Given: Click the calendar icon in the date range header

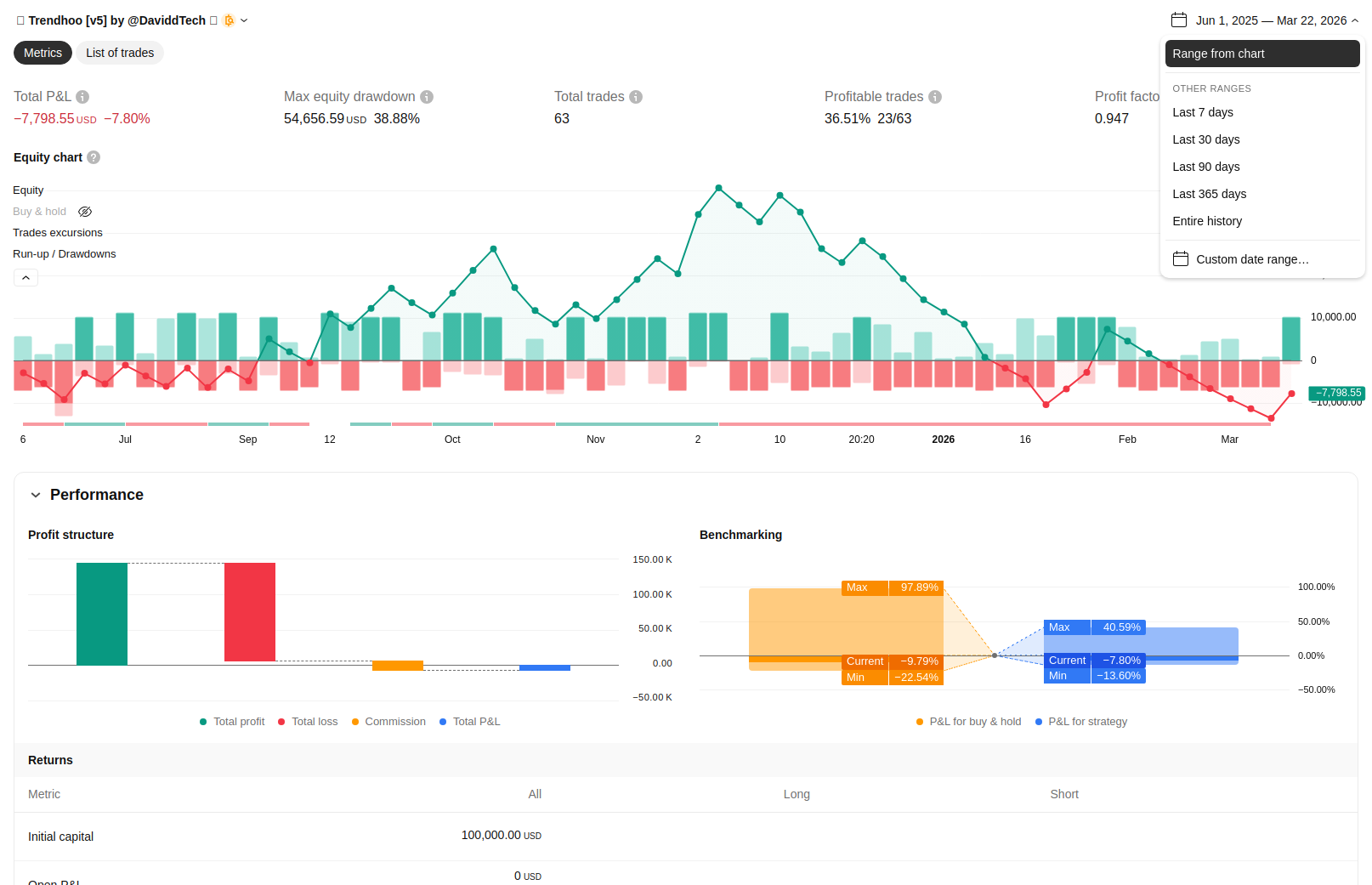Looking at the screenshot, I should 1178,20.
